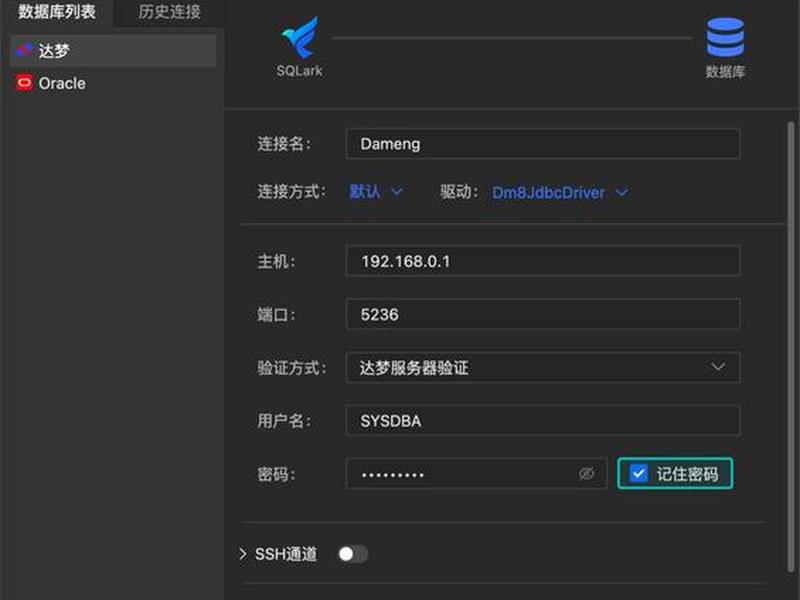Switch to the 数据库列表 tab
Screen dimensions: 800x600
[x=57, y=12]
